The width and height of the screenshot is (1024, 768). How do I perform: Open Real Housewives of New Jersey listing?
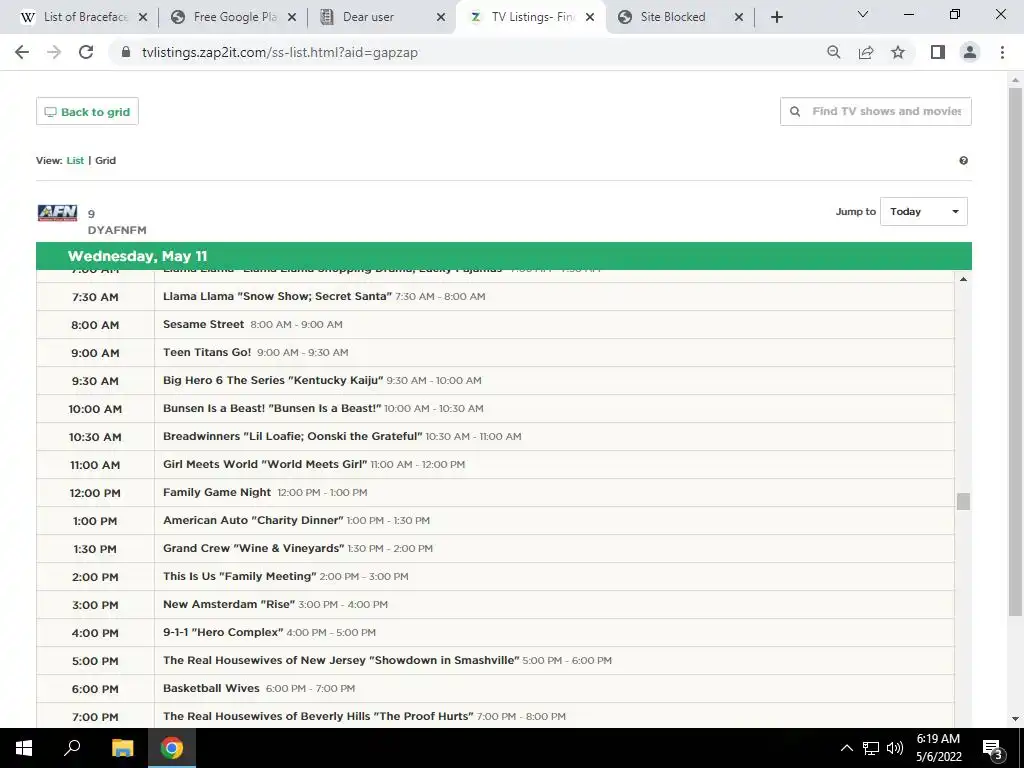pyautogui.click(x=341, y=661)
